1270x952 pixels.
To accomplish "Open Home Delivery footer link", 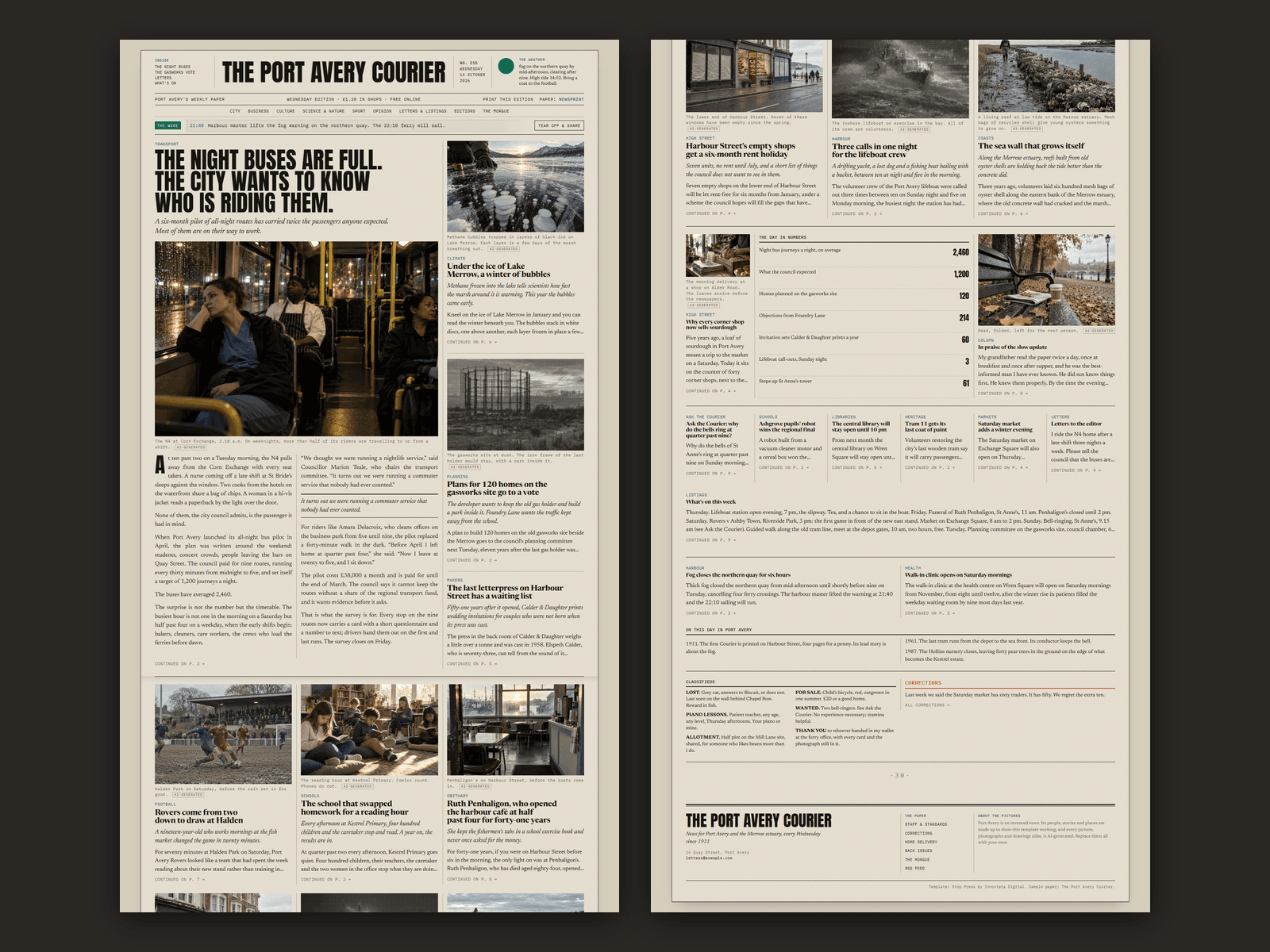I will click(921, 842).
